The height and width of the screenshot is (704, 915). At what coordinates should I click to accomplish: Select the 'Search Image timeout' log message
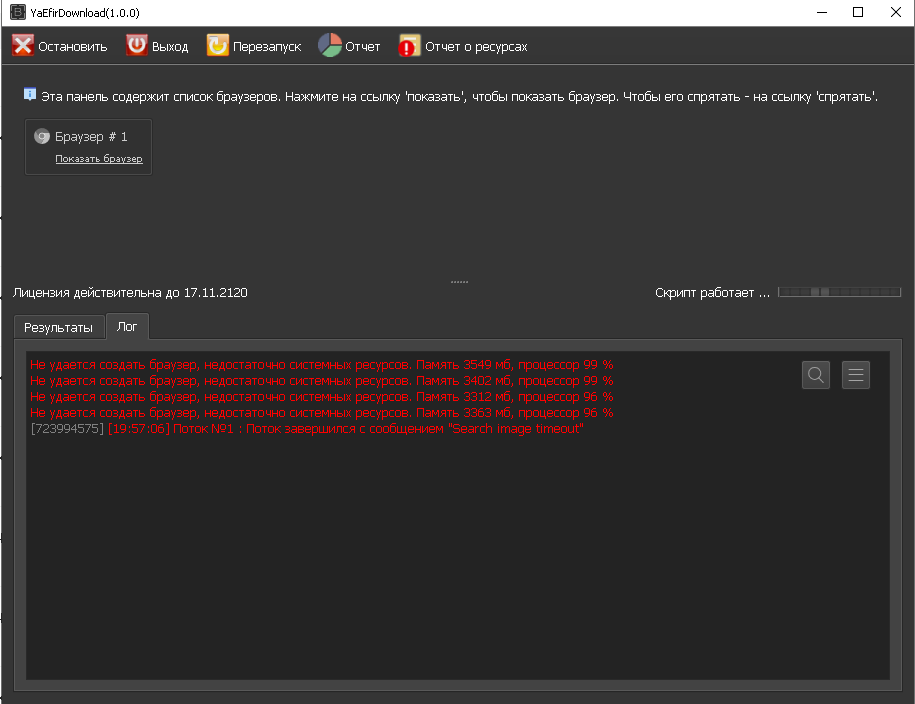[x=516, y=429]
